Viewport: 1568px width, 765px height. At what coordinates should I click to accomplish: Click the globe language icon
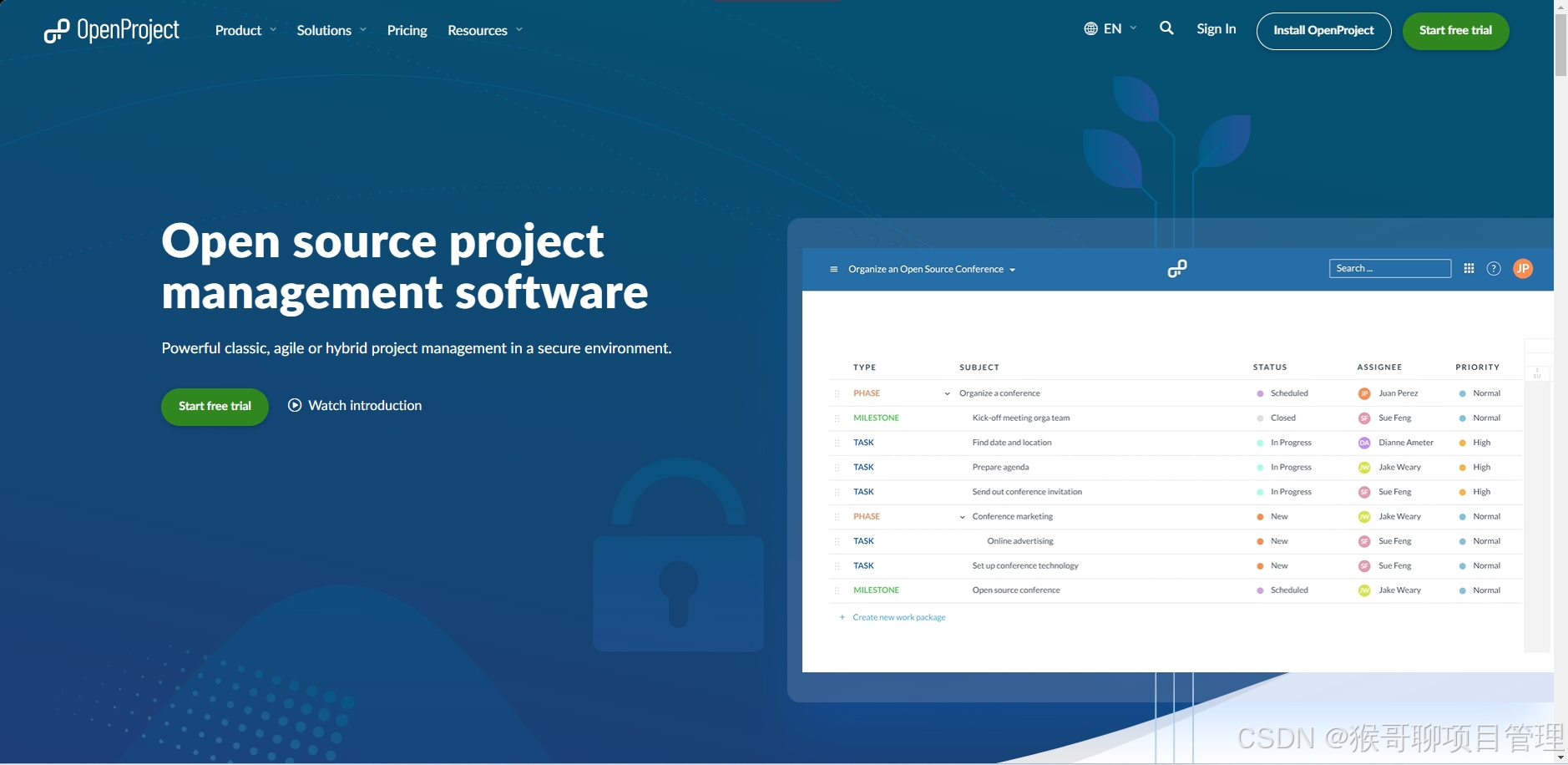tap(1090, 28)
